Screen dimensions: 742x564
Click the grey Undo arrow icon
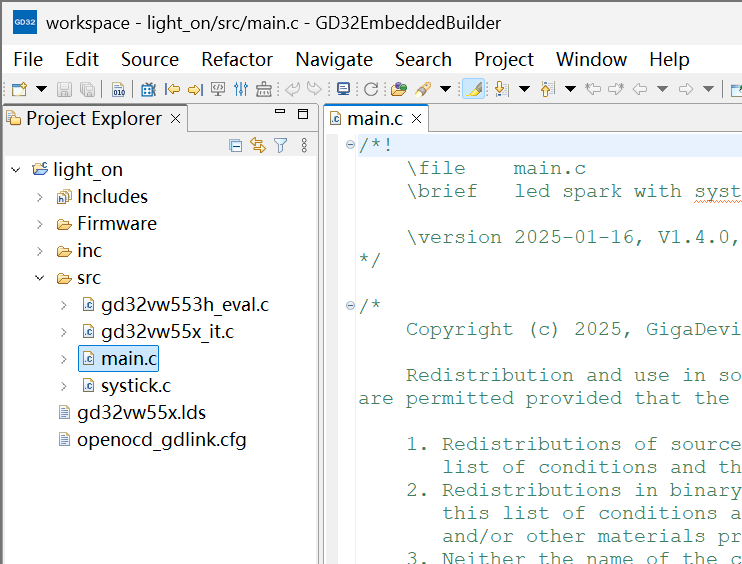point(292,89)
